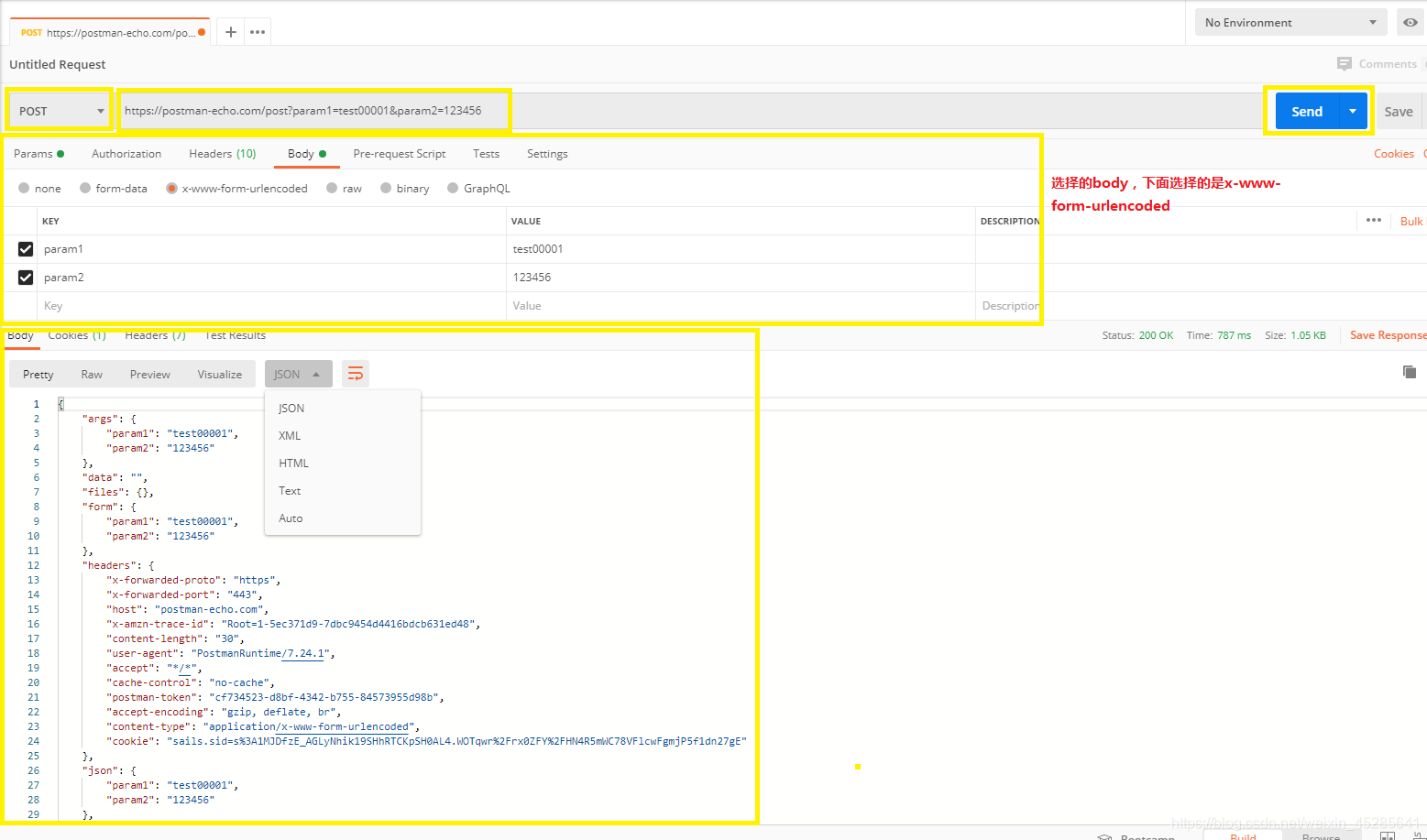Switch response view to Raw

pos(92,374)
